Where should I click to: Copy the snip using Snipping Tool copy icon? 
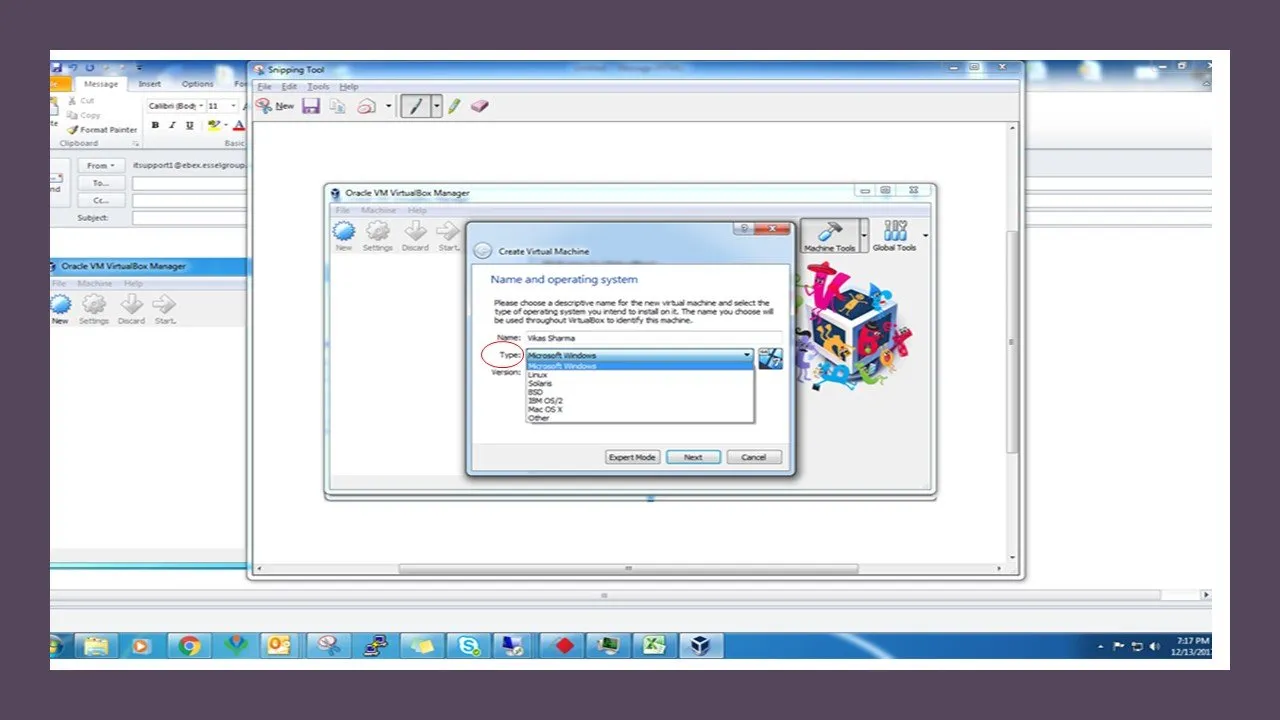coord(338,105)
